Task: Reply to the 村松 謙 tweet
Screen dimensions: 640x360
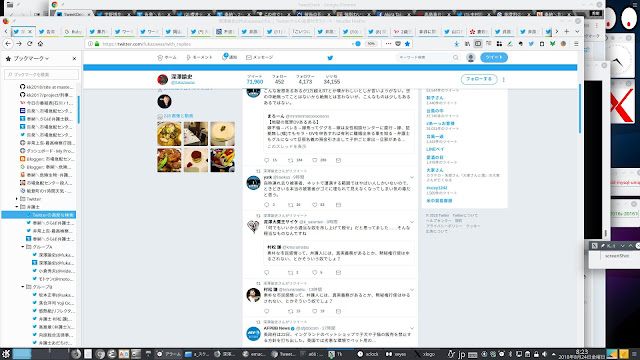Action: [x=267, y=311]
